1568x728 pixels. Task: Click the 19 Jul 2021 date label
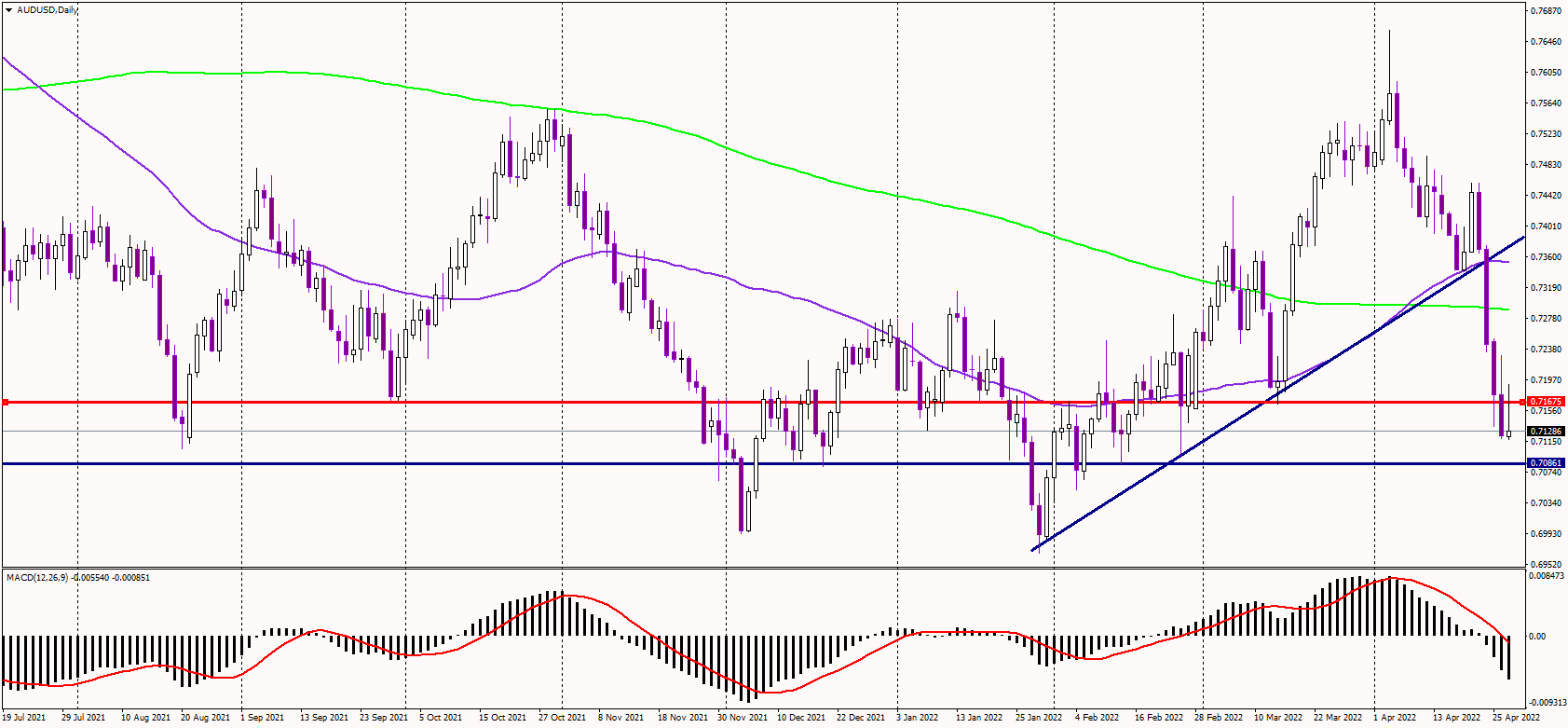point(24,718)
